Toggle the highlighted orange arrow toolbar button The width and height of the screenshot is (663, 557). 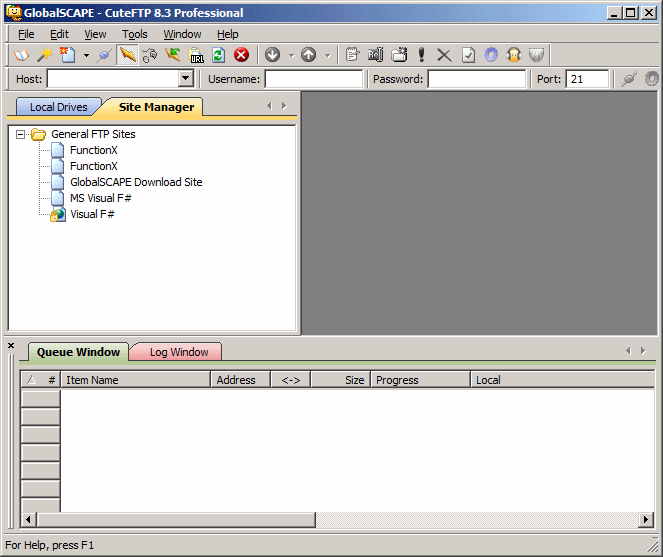[127, 55]
